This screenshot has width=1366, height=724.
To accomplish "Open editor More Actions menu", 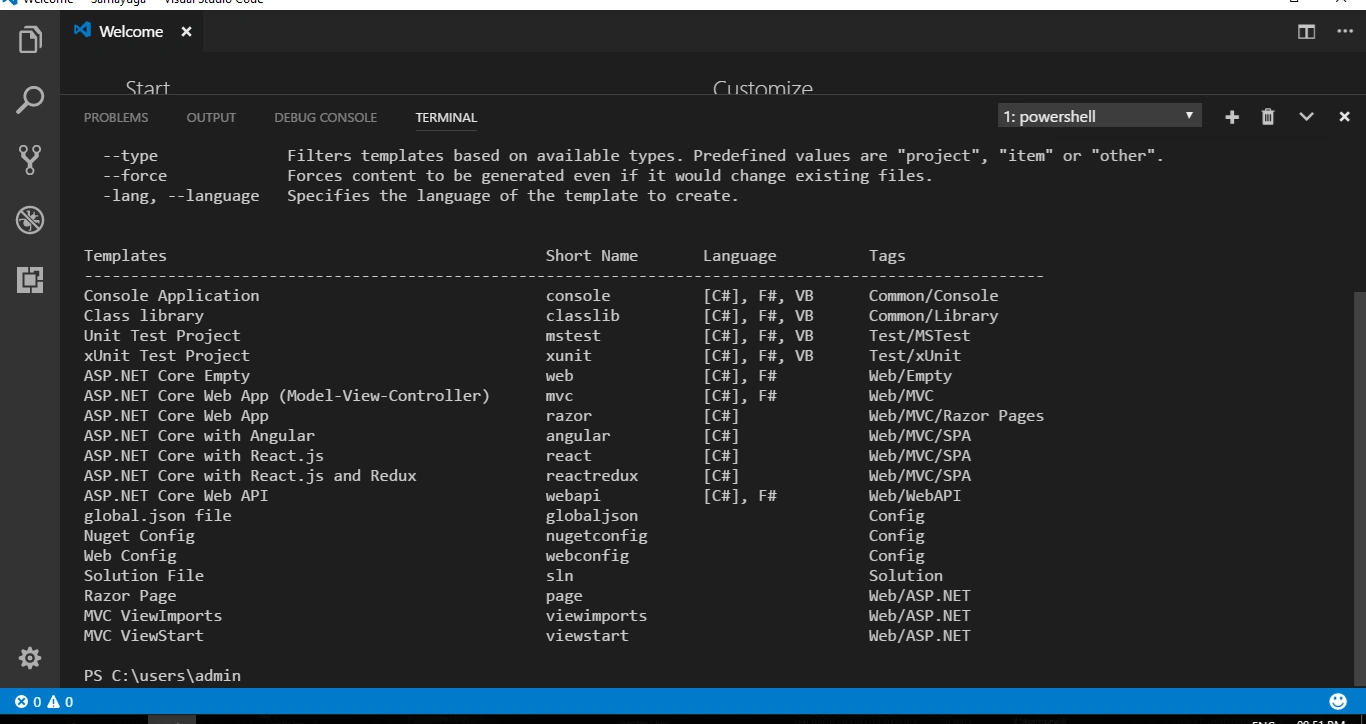I will pos(1345,32).
